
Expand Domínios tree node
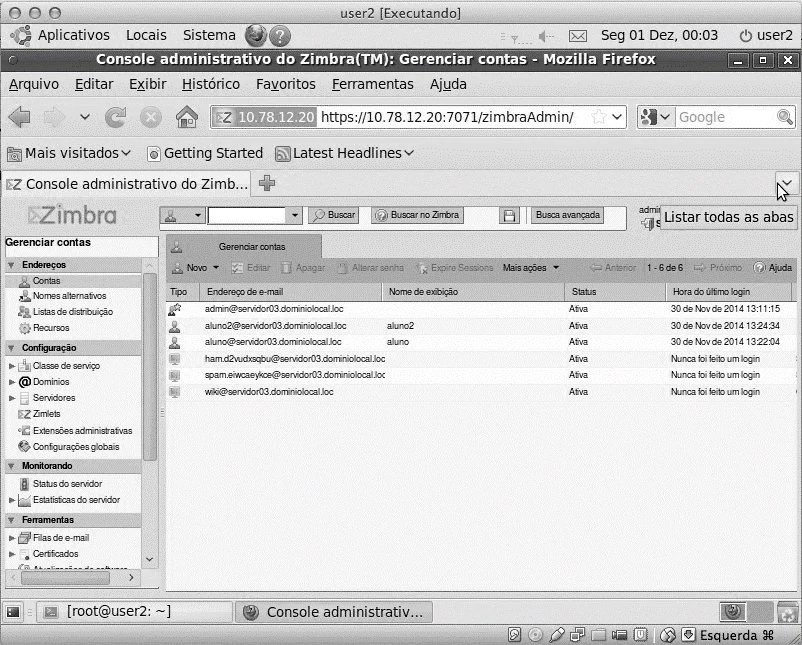pyautogui.click(x=12, y=382)
